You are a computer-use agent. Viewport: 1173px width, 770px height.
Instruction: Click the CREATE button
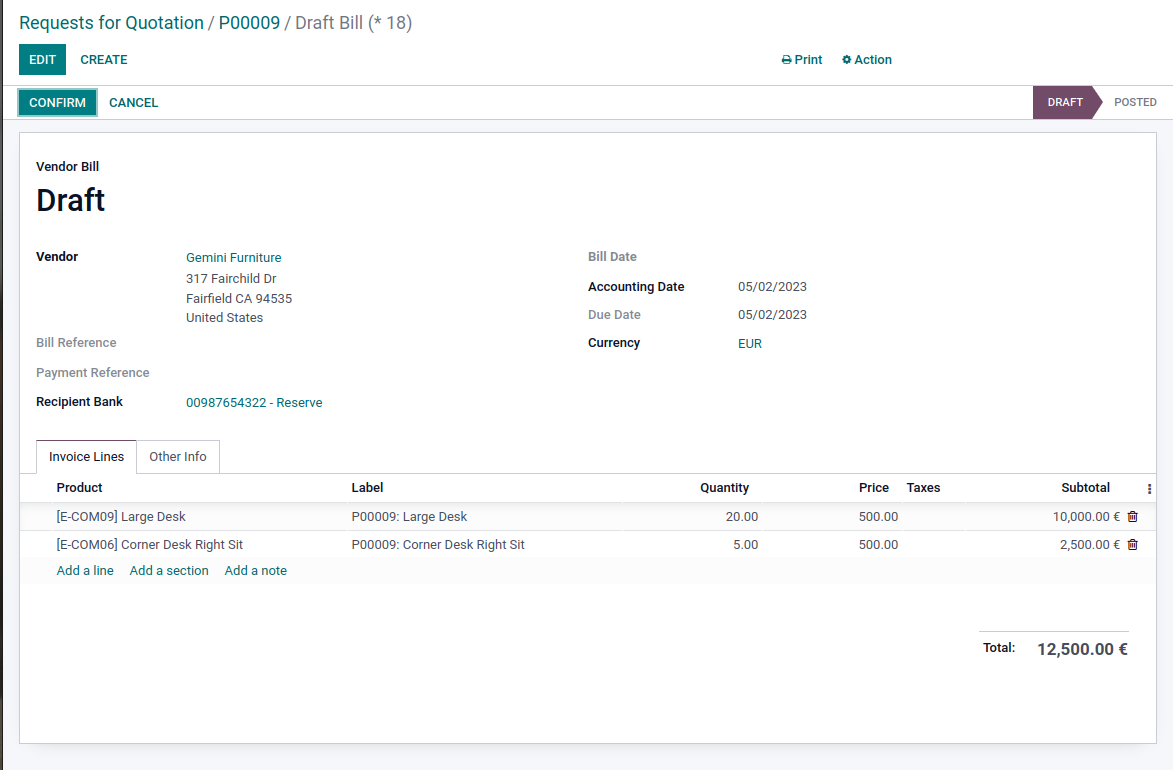point(104,60)
